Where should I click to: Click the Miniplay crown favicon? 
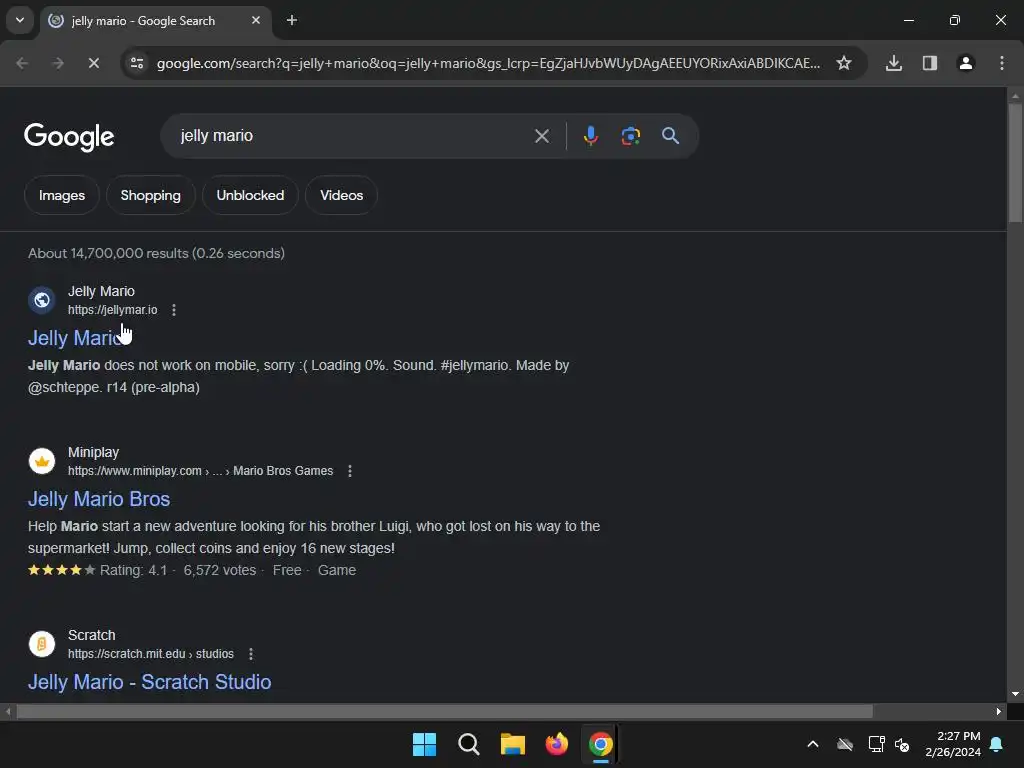[42, 461]
